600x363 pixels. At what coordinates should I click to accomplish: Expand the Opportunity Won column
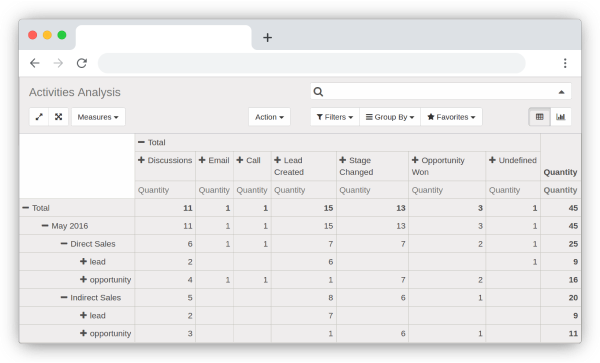coord(415,160)
